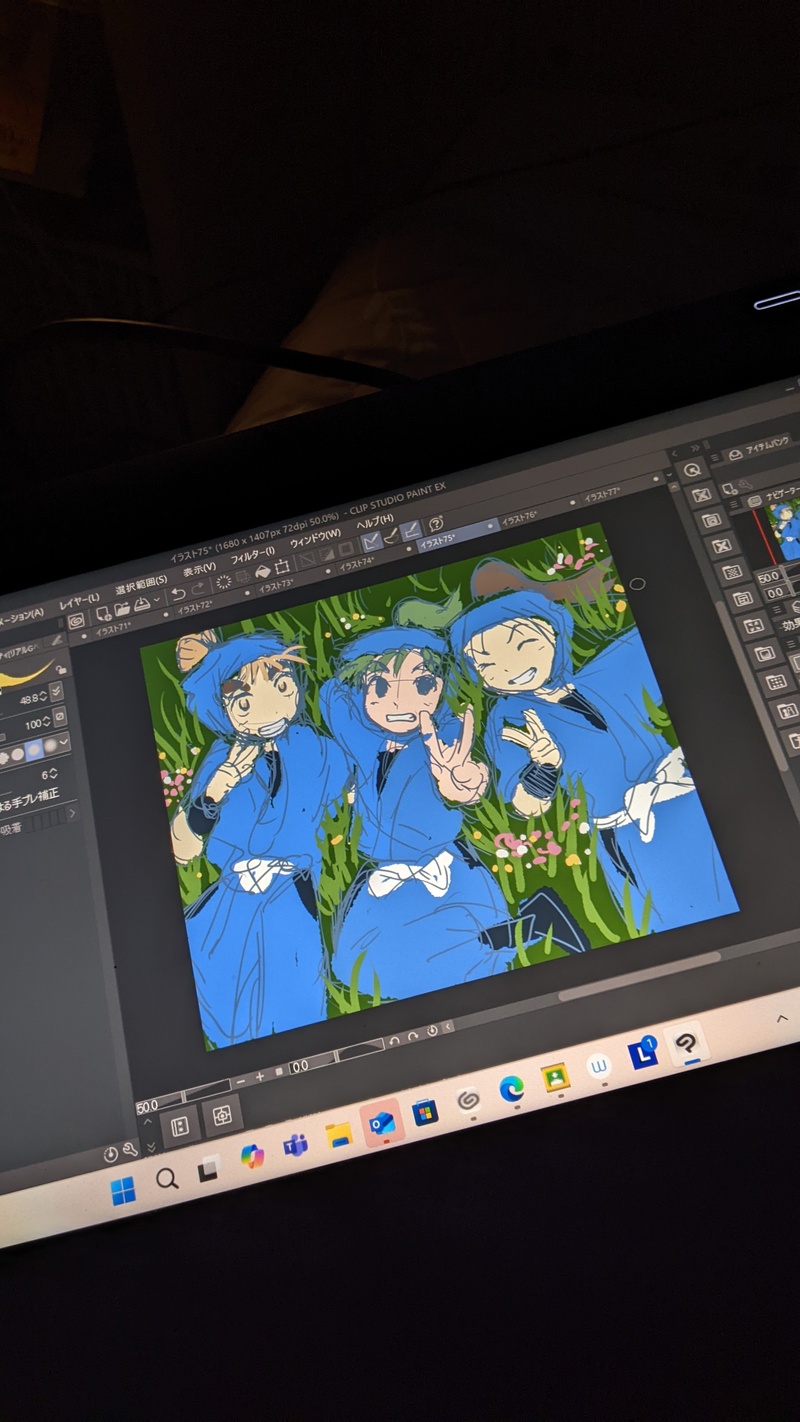
Task: Create a new canvas via command bar
Action: [103, 613]
